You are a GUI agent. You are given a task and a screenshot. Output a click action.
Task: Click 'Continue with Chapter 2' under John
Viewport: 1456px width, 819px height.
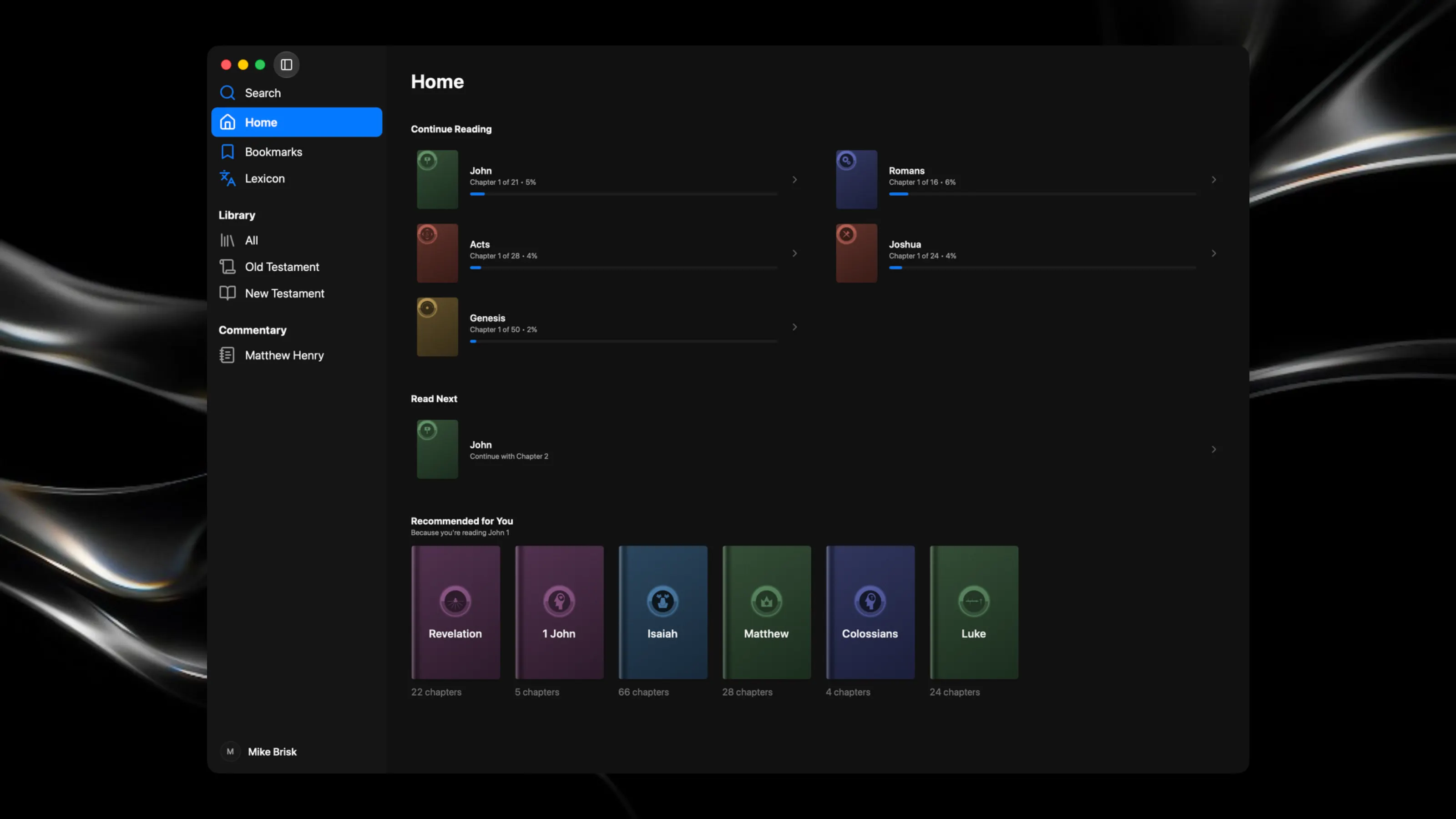pyautogui.click(x=509, y=456)
